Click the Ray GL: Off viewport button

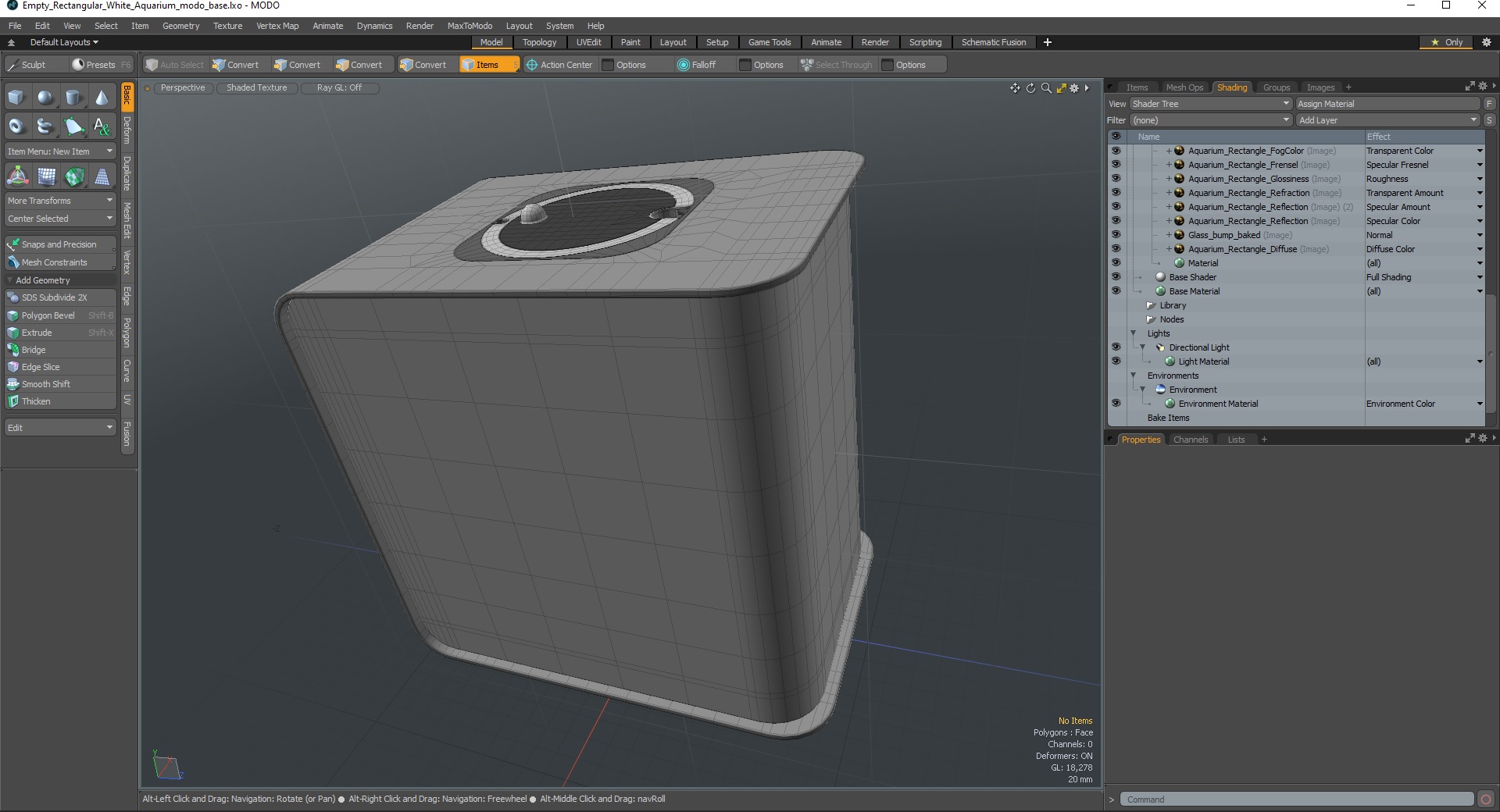340,87
